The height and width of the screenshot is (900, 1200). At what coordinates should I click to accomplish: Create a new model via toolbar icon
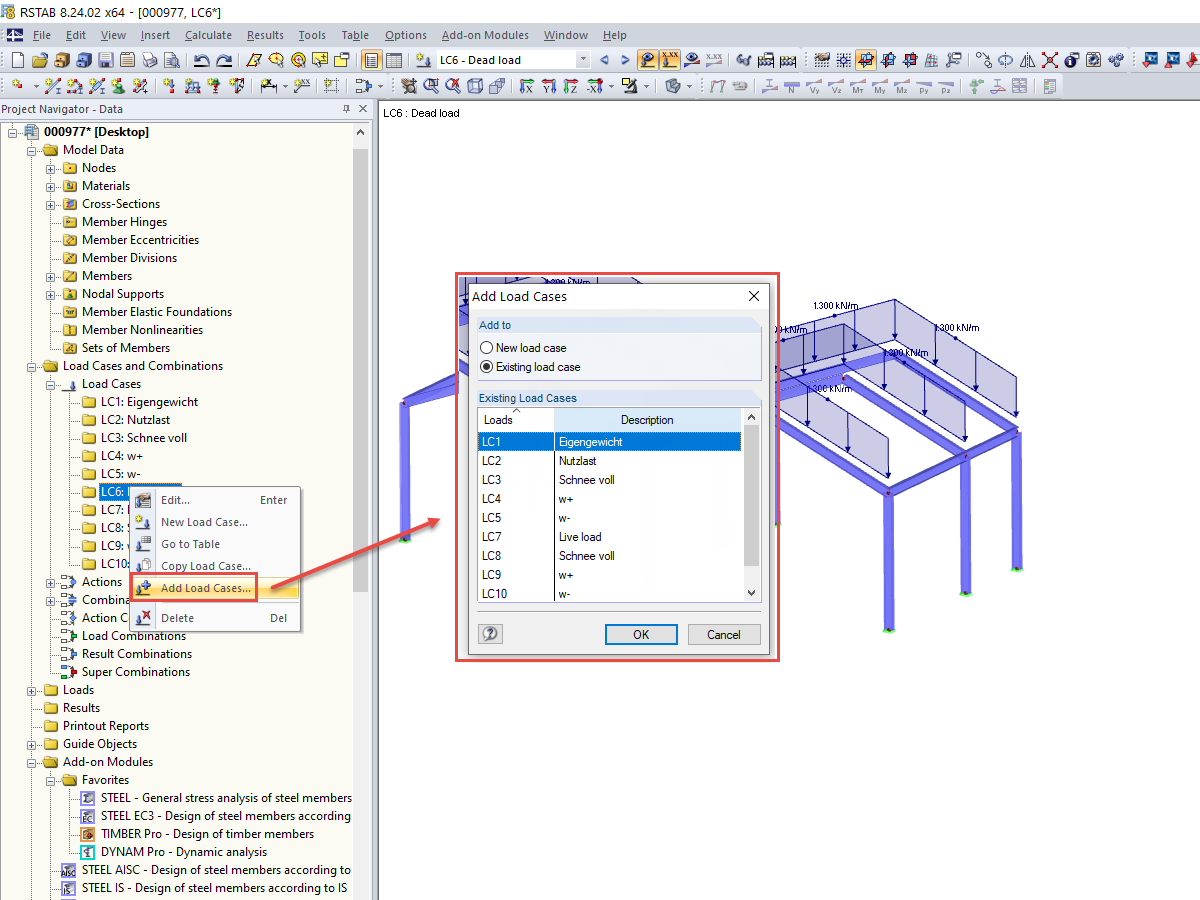pyautogui.click(x=18, y=60)
